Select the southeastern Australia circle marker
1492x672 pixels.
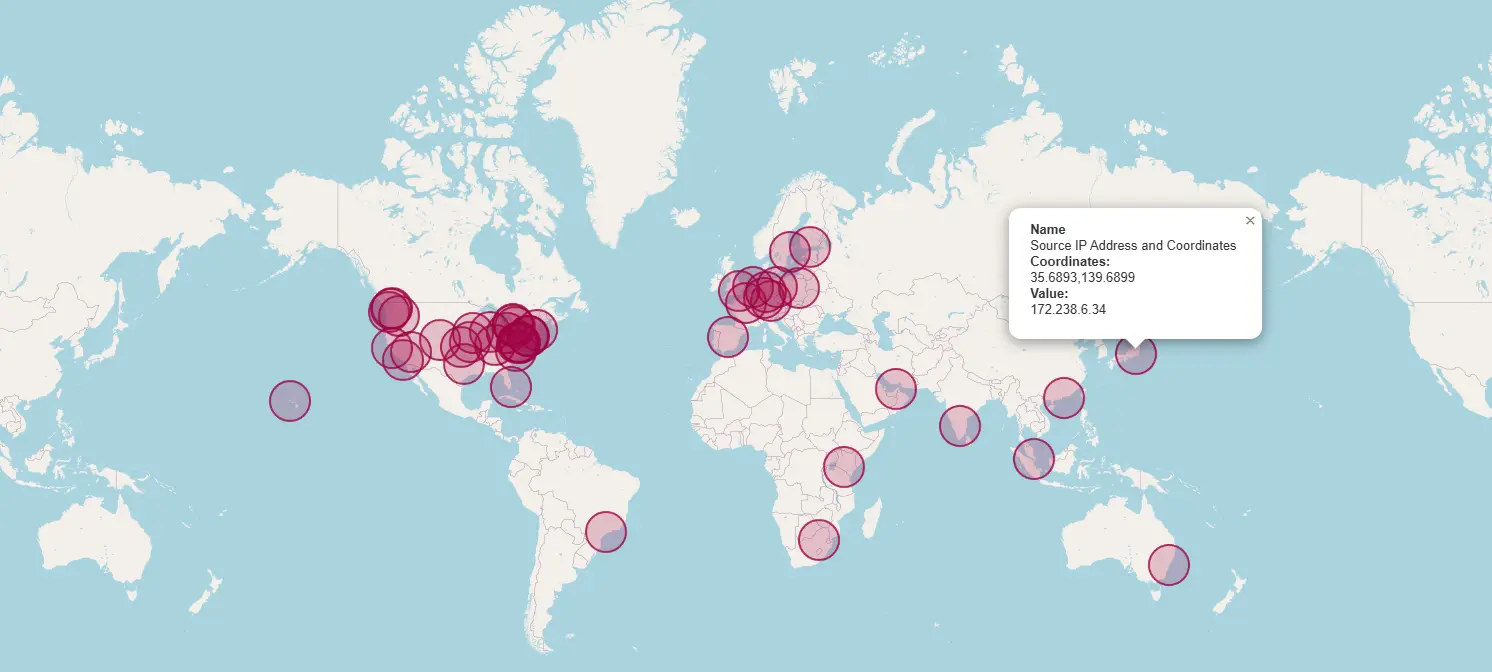[1168, 565]
